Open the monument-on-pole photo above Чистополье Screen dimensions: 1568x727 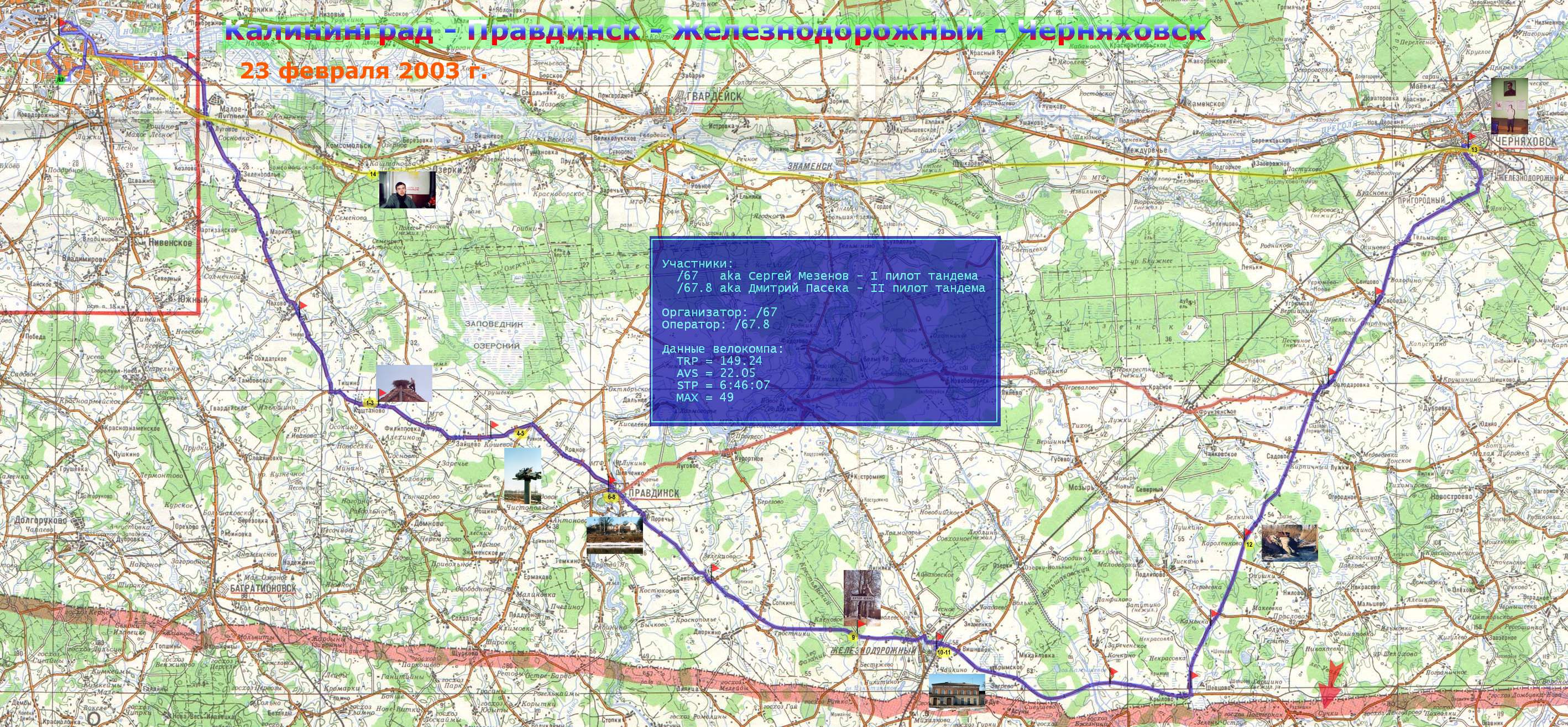[x=522, y=475]
